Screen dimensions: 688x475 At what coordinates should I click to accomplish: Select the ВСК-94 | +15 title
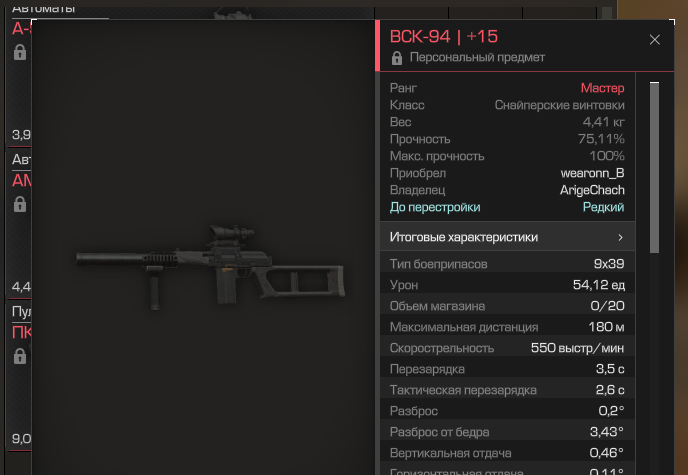[444, 36]
